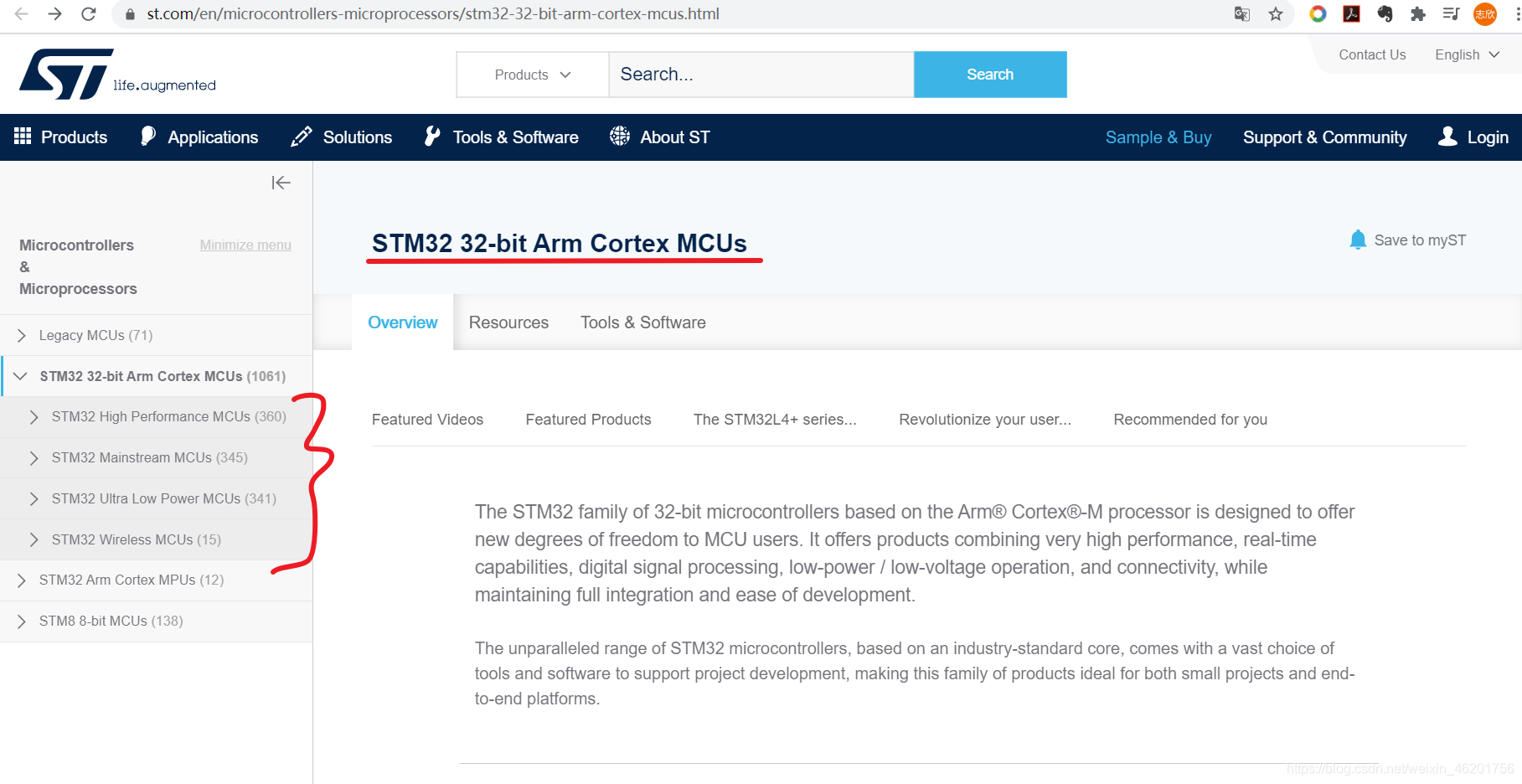Click the Login link

tap(1488, 137)
